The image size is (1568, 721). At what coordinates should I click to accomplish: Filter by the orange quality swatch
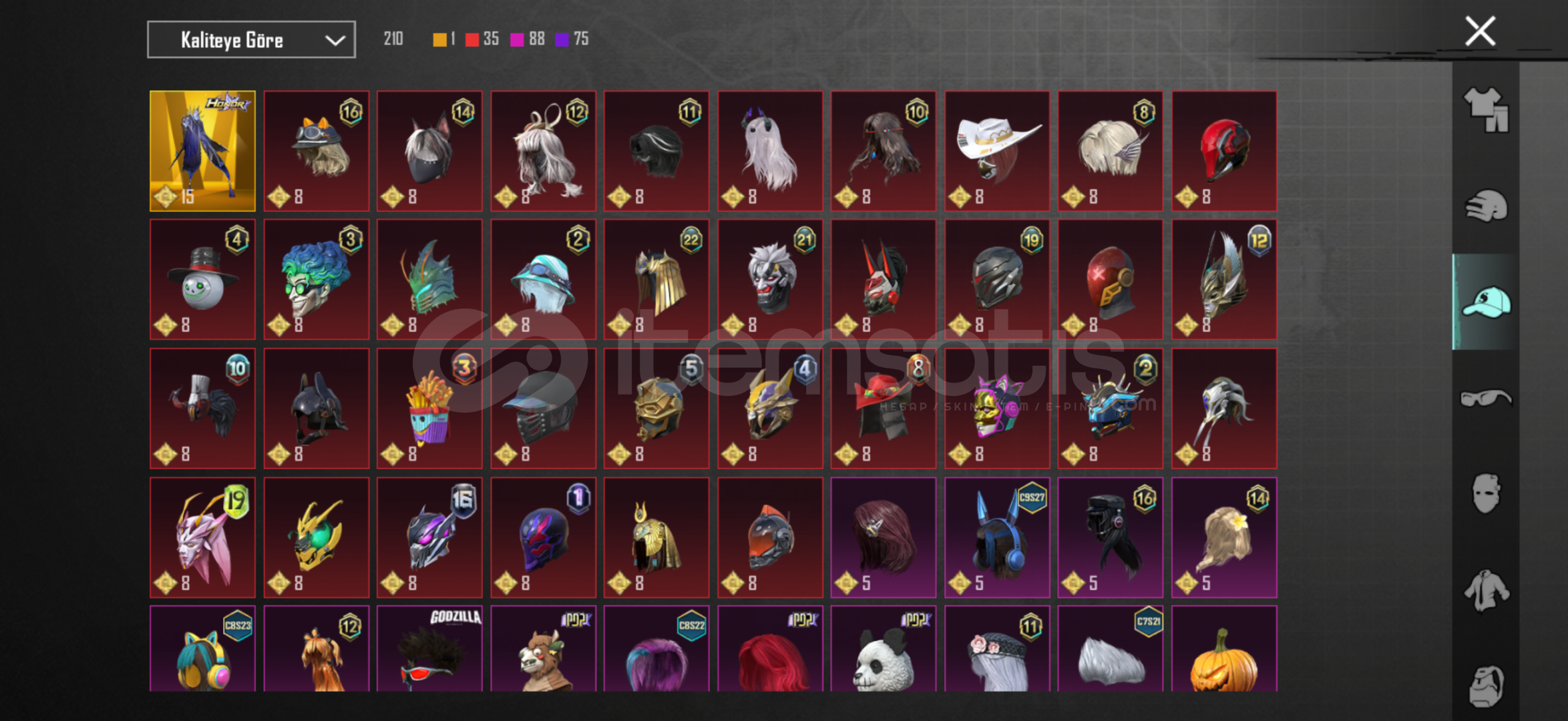(439, 39)
